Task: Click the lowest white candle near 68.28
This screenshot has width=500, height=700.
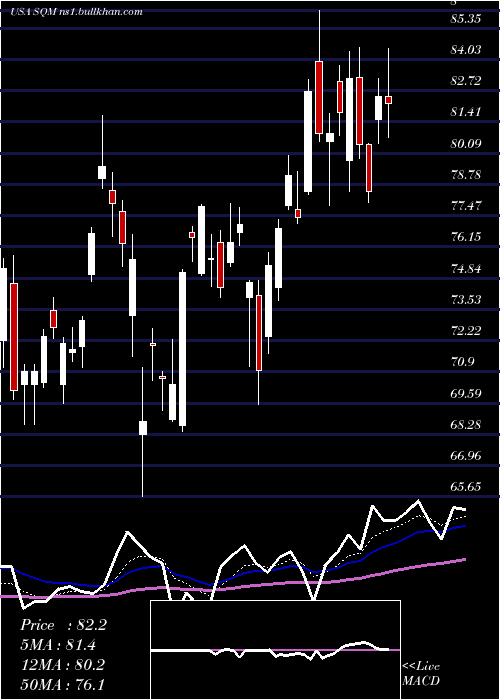Action: [143, 428]
